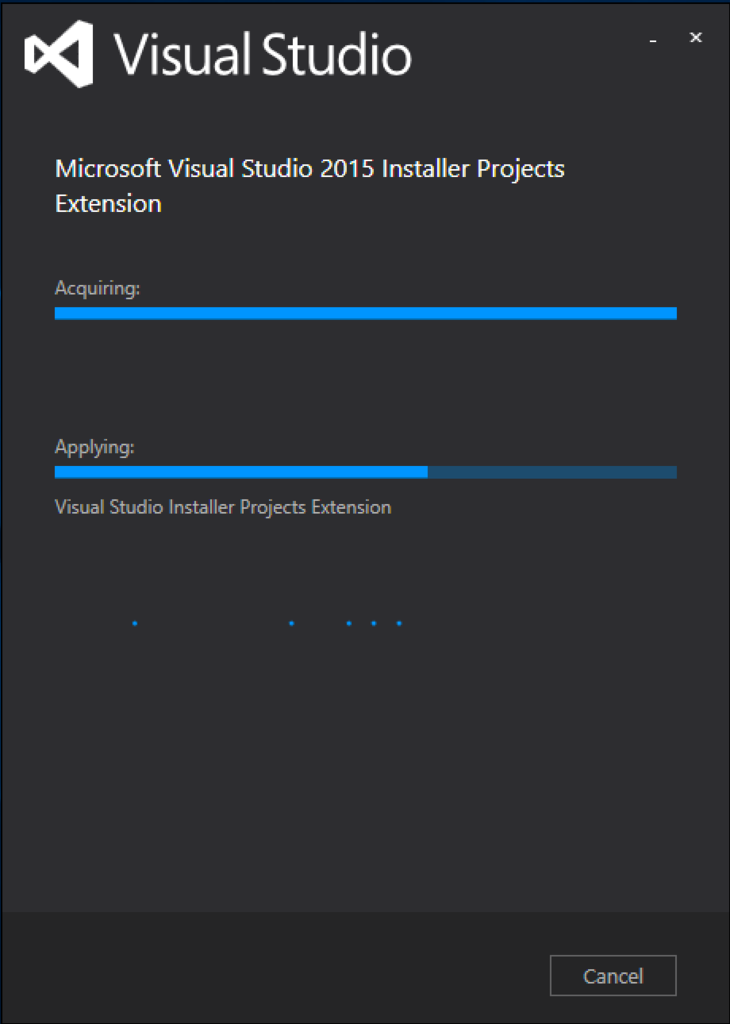
Task: Cancel the extension installation
Action: (613, 976)
